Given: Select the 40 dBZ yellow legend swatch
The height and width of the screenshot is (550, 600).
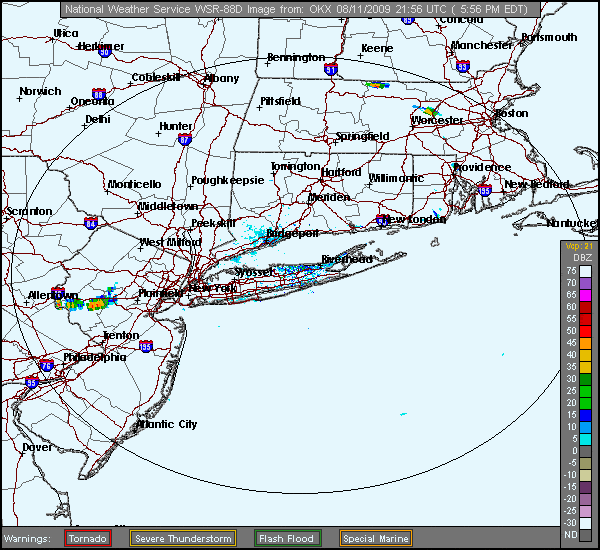Looking at the screenshot, I should (x=585, y=355).
